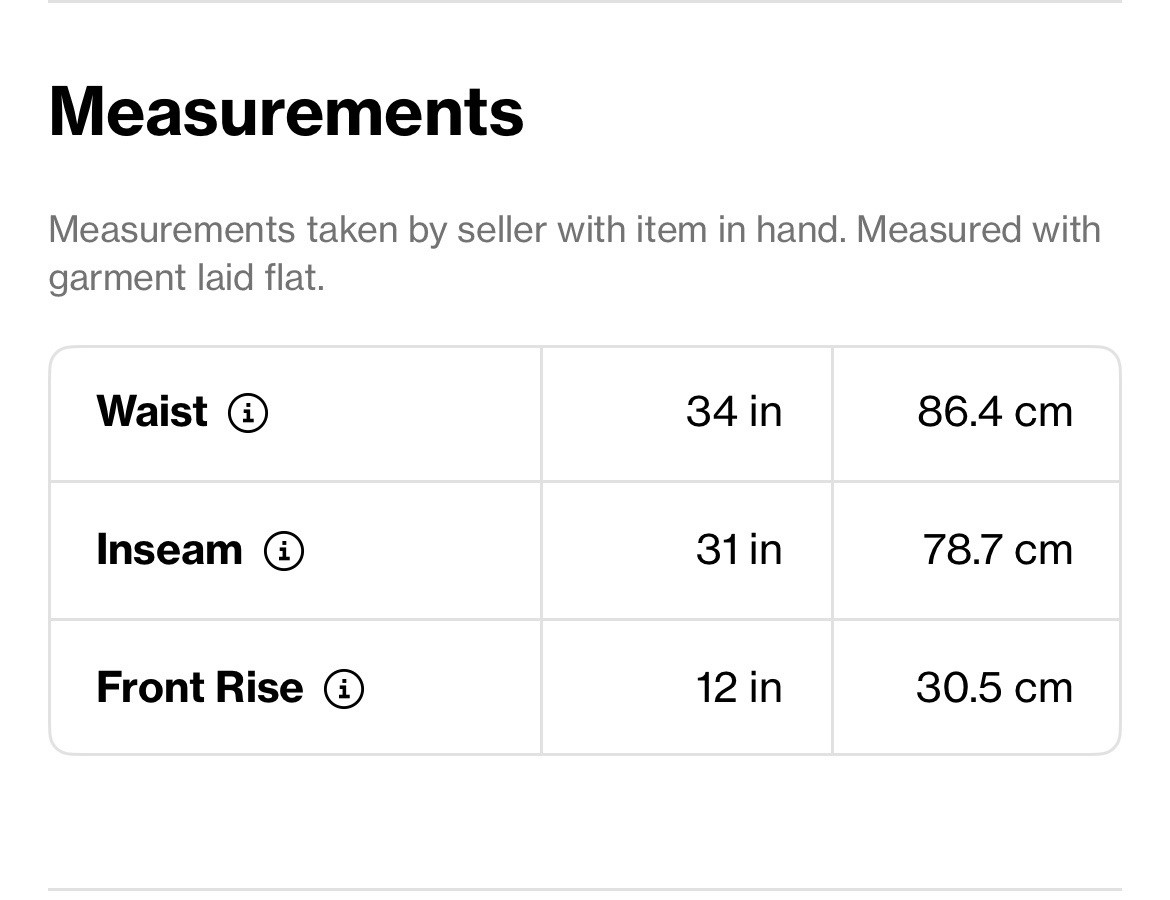Screen dimensions: 1170x900
Task: Click the word 'seller' in description
Action: pyautogui.click(x=501, y=230)
